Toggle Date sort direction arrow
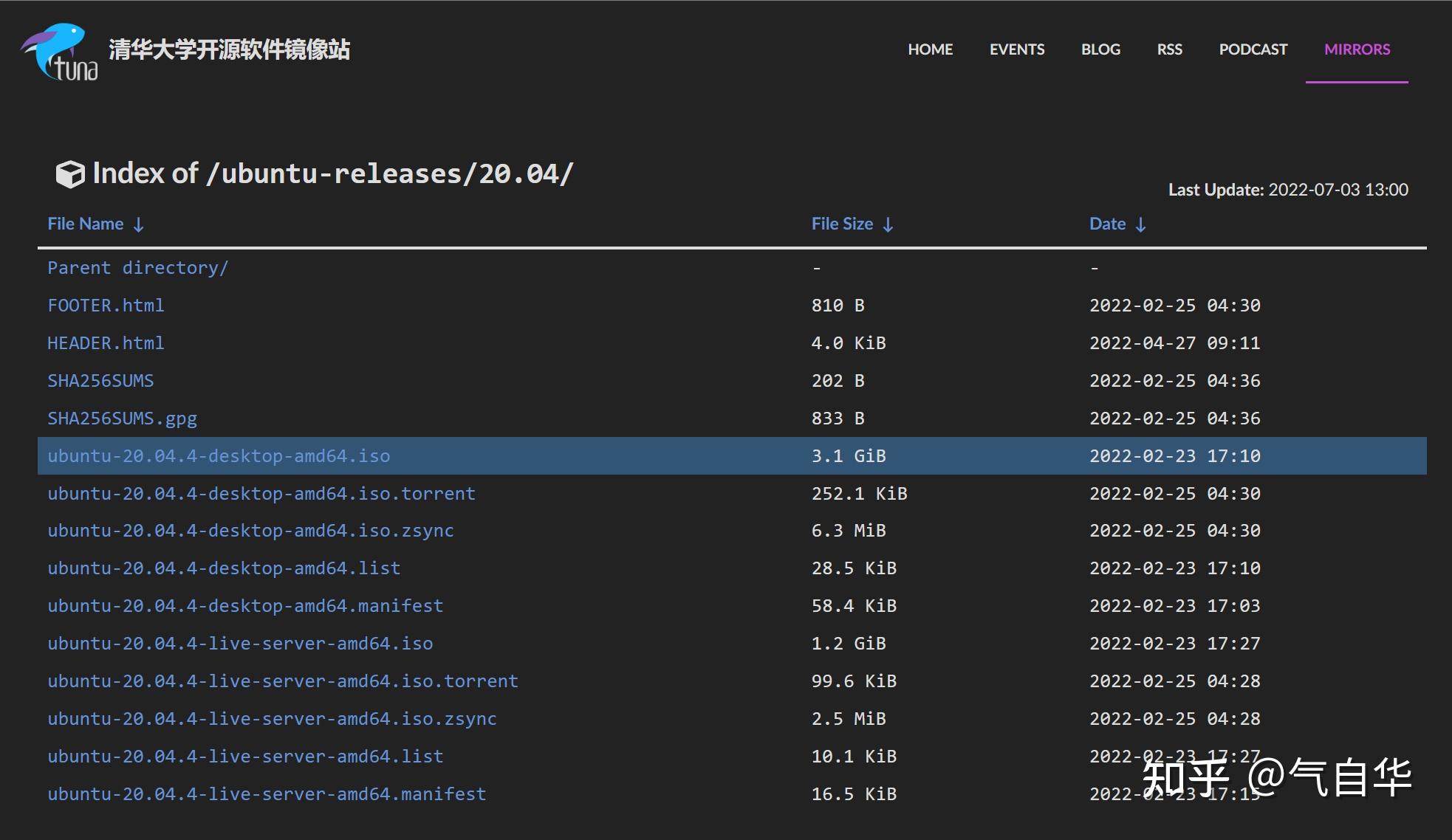The height and width of the screenshot is (840, 1452). coord(1141,224)
